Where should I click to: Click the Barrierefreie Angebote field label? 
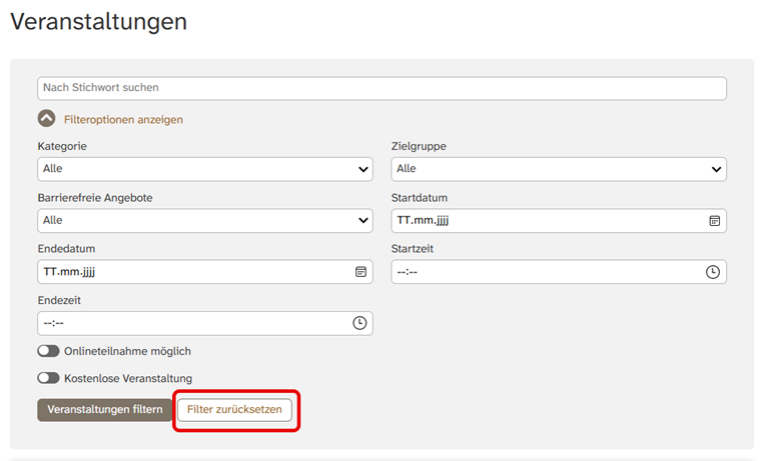(x=95, y=198)
